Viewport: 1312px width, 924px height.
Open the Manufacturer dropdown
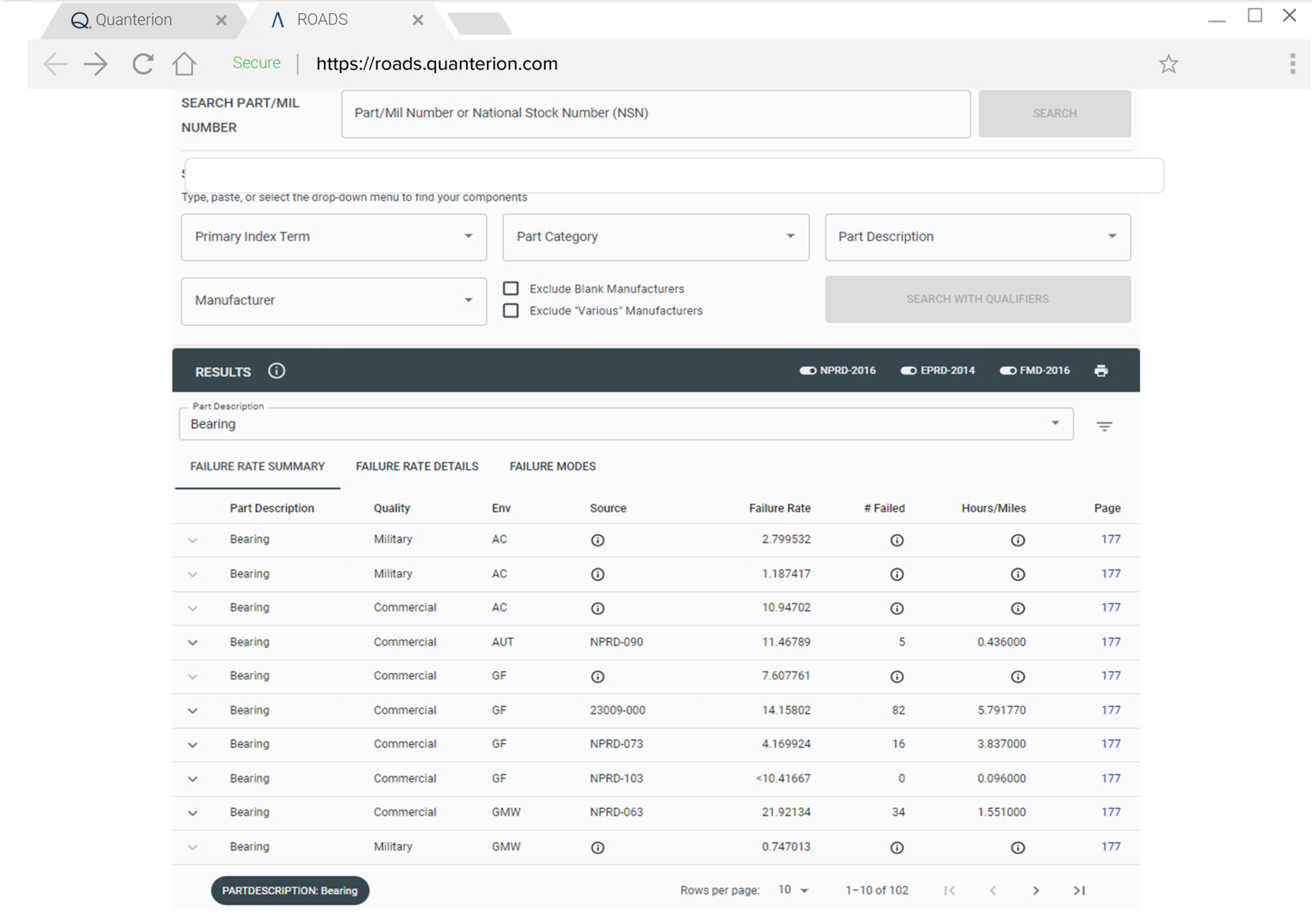click(334, 300)
